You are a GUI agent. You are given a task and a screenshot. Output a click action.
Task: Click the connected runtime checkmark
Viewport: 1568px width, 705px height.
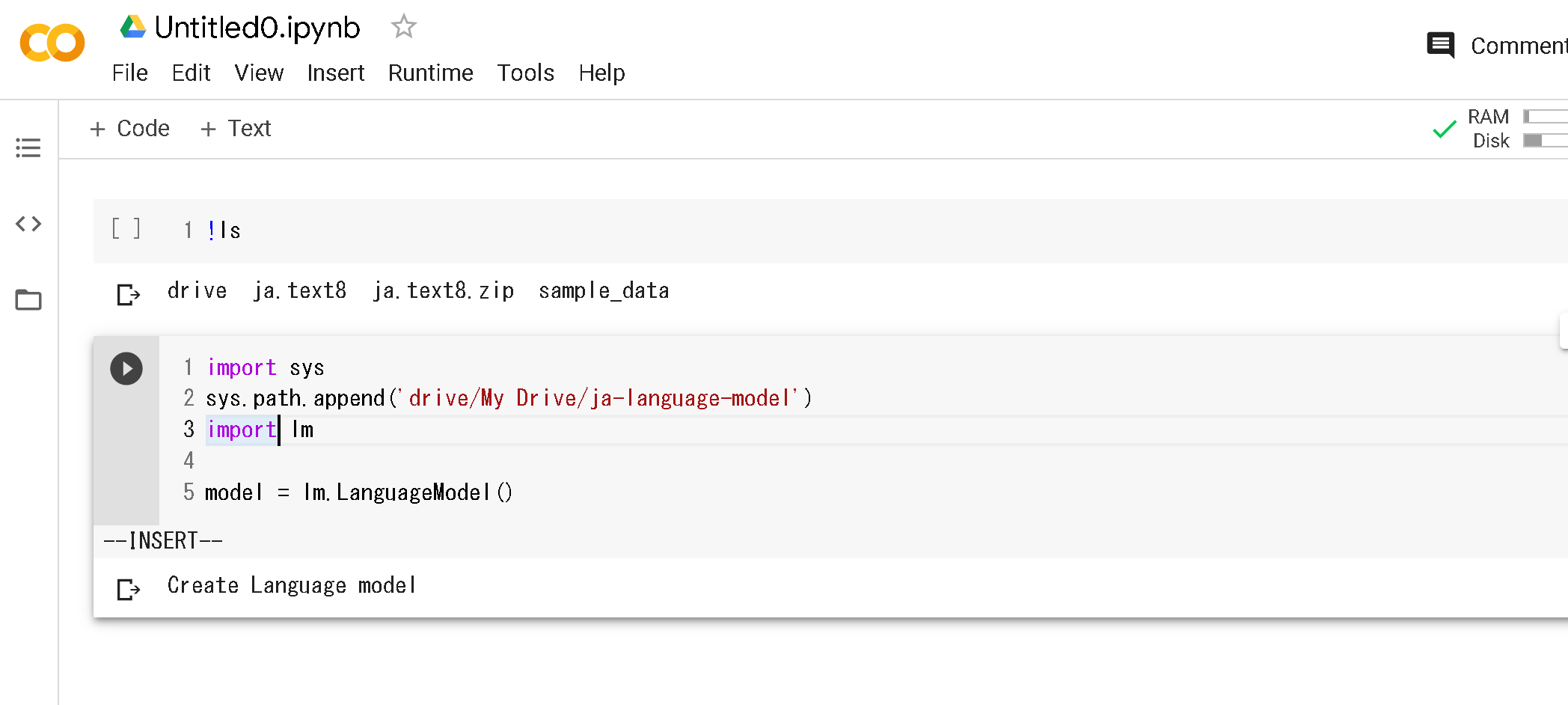click(1443, 129)
